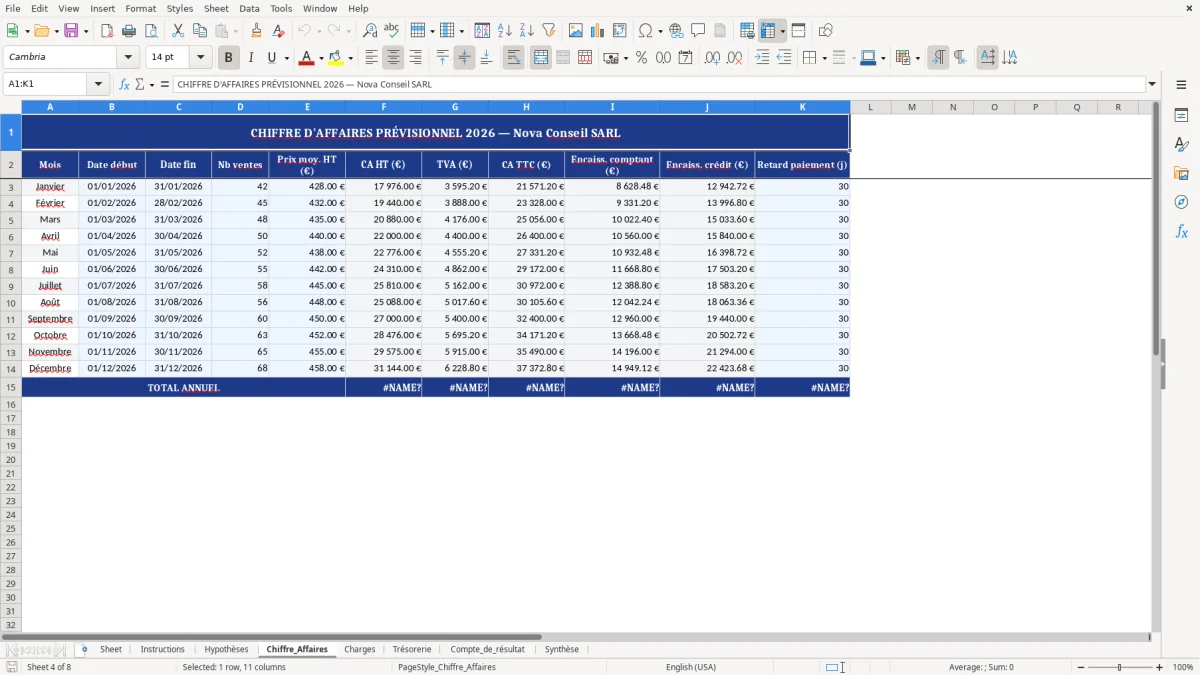
Task: Format cells as percent
Action: click(642, 58)
